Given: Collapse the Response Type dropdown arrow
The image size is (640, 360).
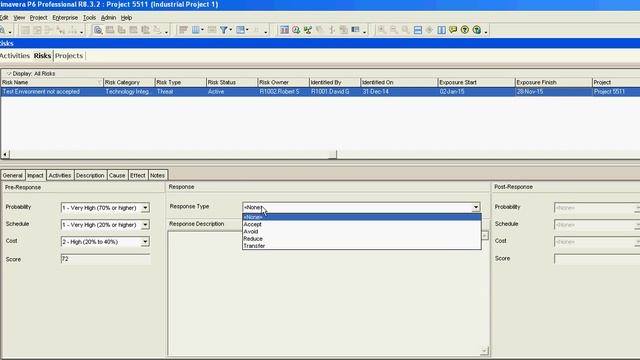Looking at the screenshot, I should tap(476, 207).
